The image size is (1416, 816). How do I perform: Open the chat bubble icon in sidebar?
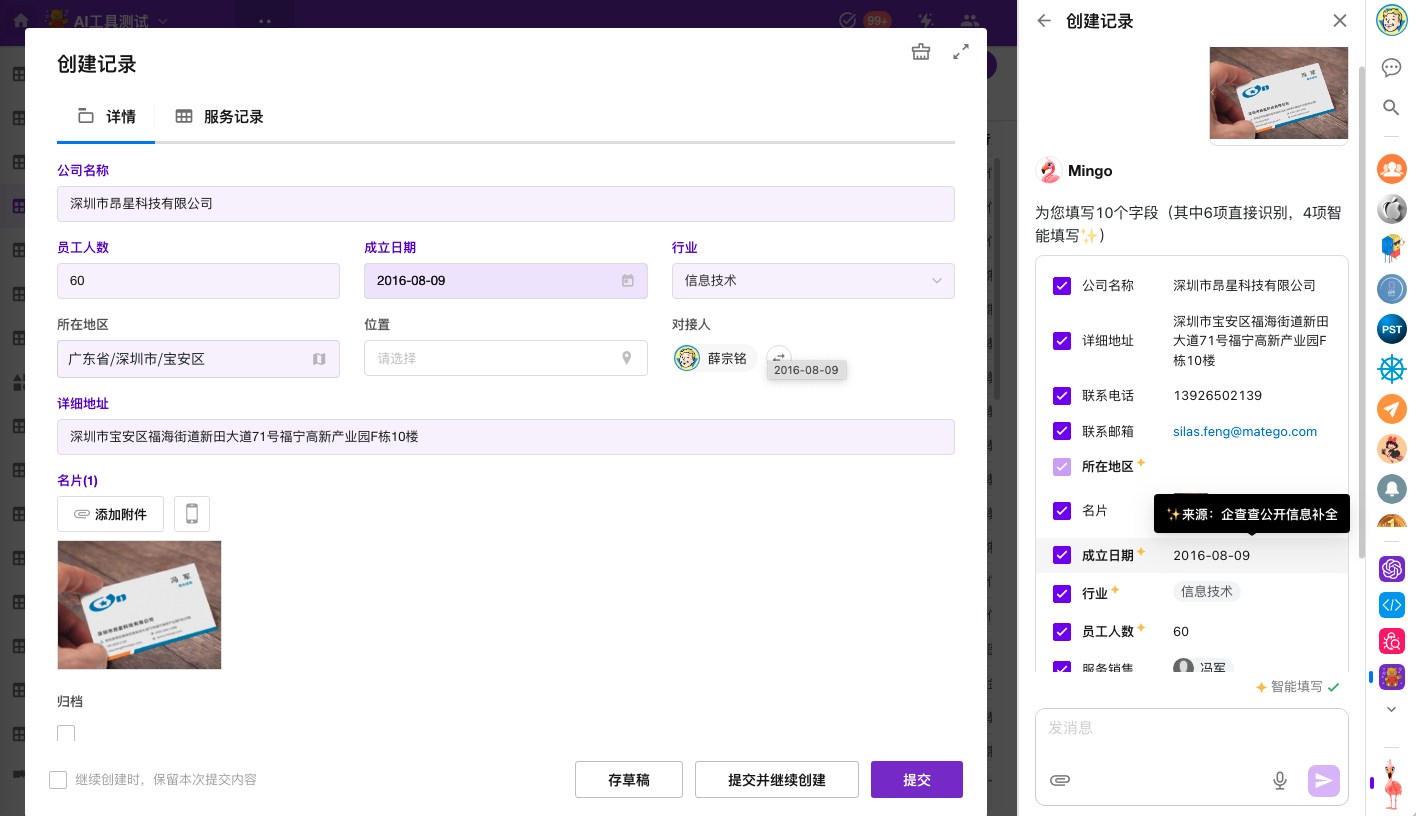pos(1391,67)
